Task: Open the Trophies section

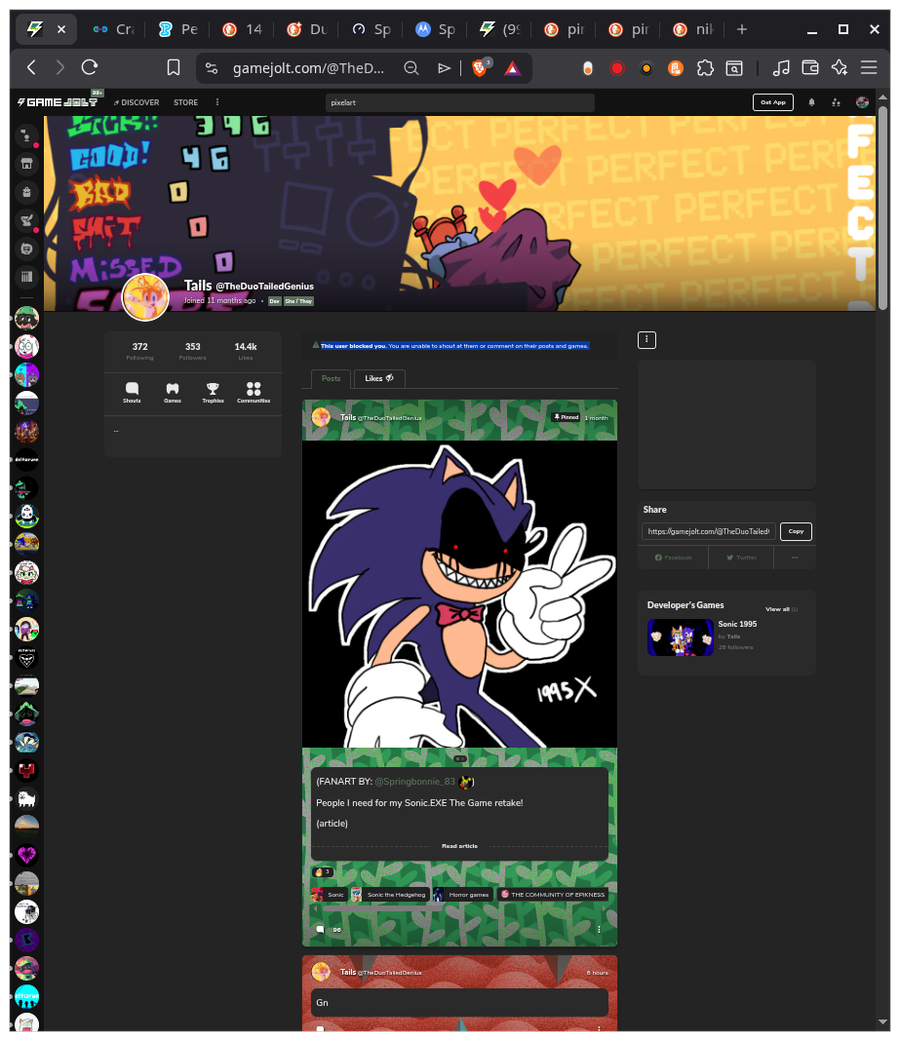Action: (212, 392)
